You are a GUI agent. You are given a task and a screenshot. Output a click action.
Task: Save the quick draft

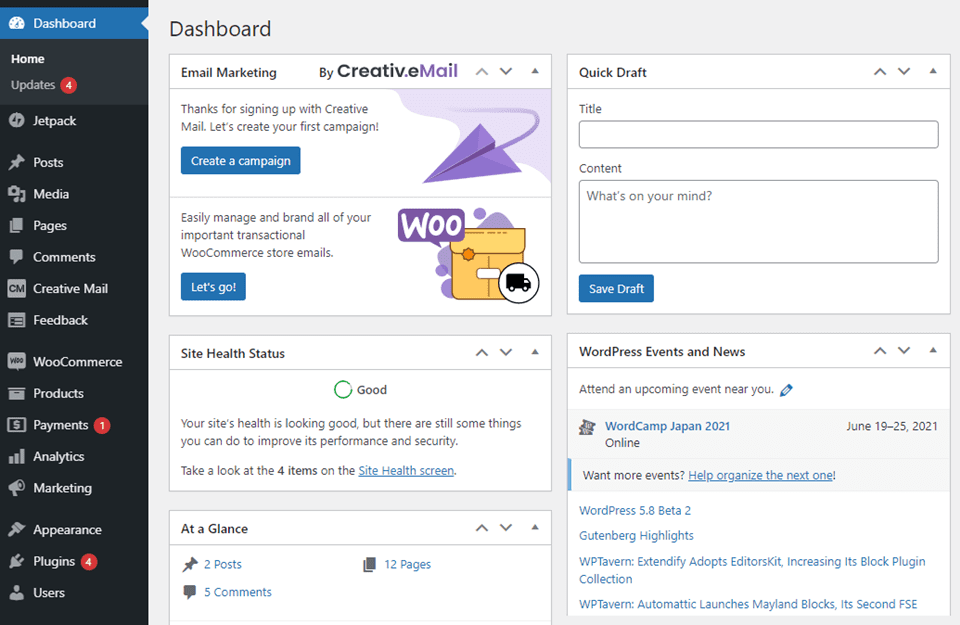(616, 288)
